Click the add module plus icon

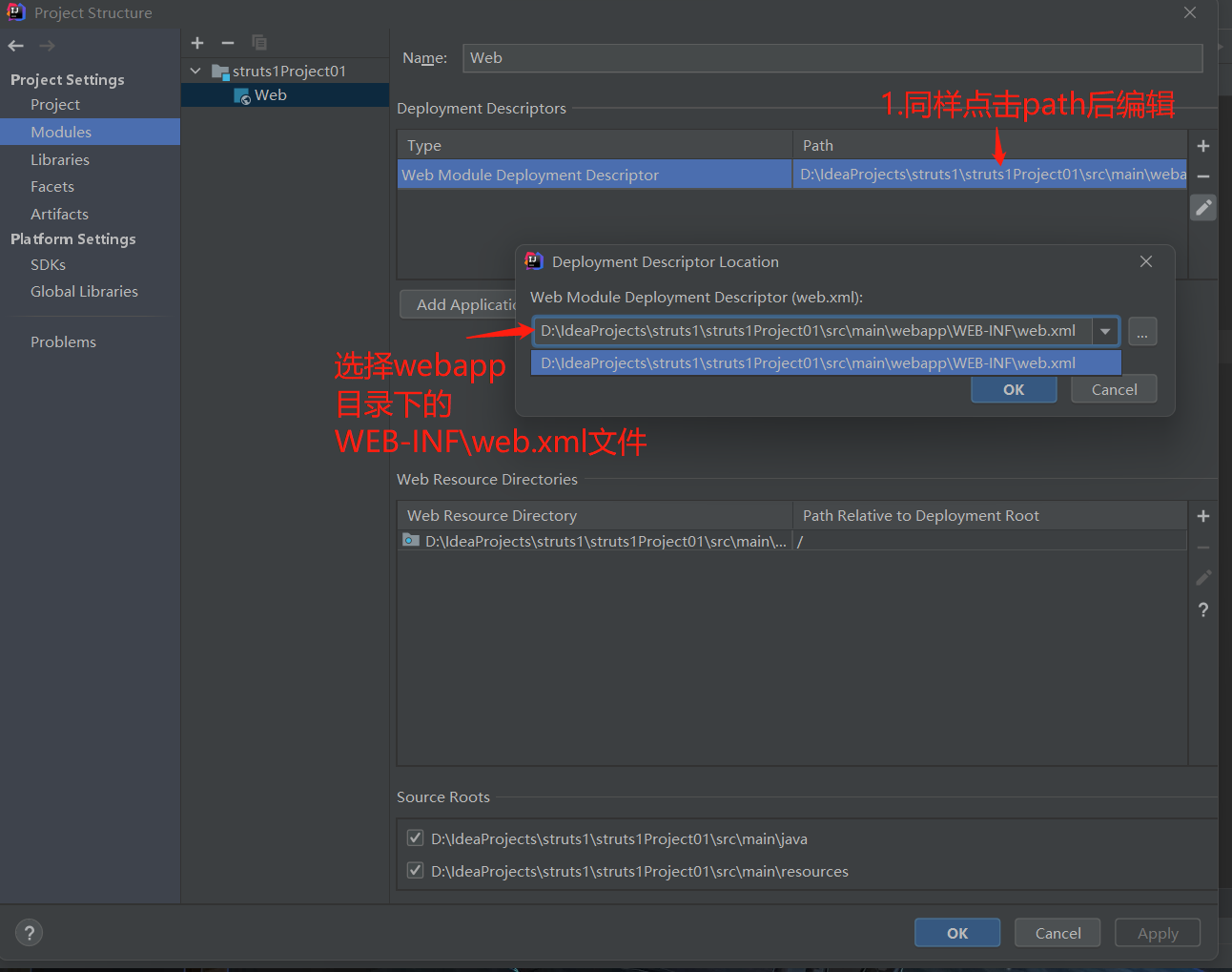(x=197, y=43)
